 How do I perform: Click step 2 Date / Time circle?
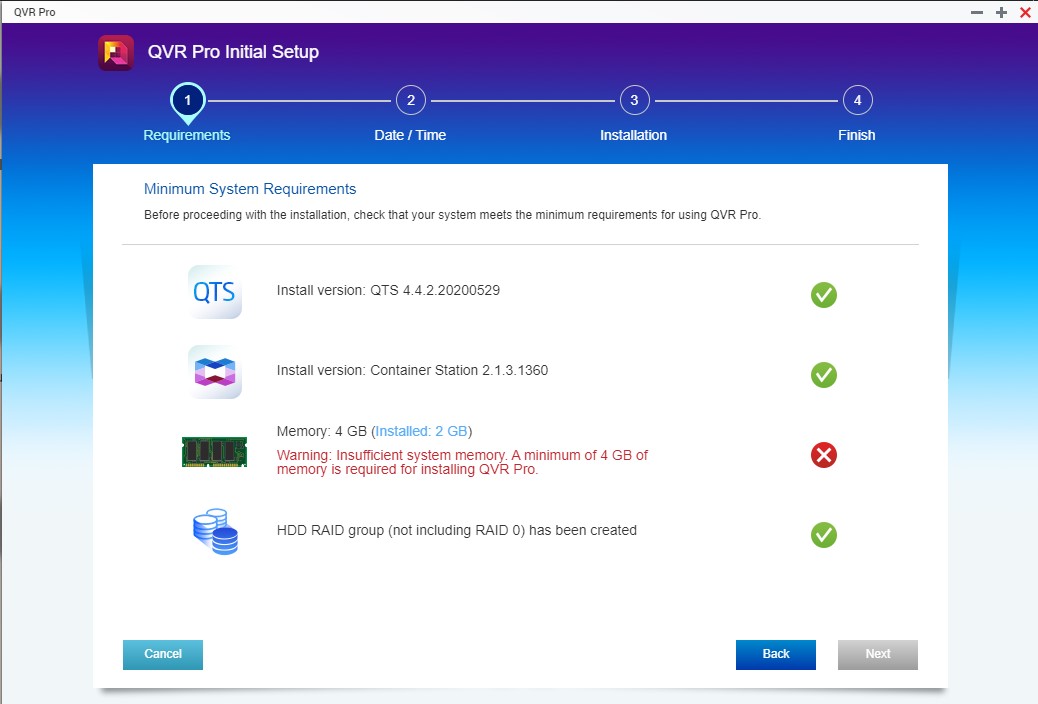tap(410, 100)
